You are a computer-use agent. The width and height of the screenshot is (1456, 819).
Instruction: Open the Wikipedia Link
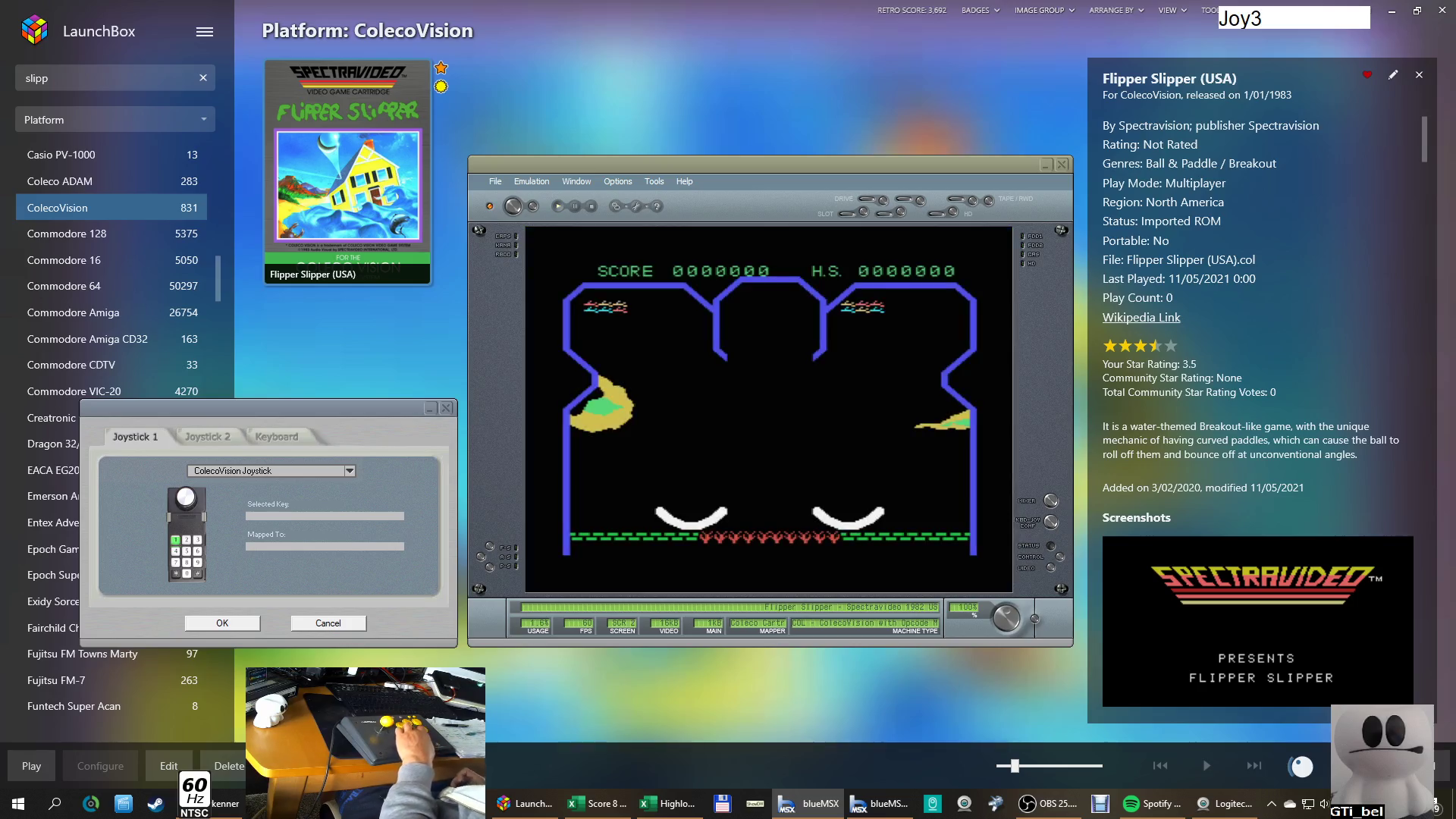tap(1141, 318)
